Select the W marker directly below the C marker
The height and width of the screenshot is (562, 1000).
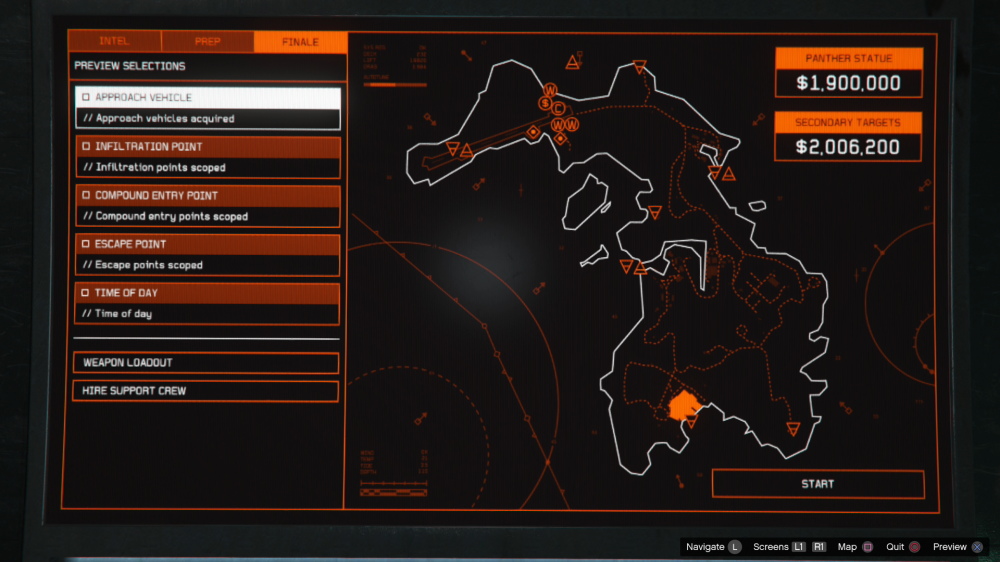pyautogui.click(x=558, y=125)
